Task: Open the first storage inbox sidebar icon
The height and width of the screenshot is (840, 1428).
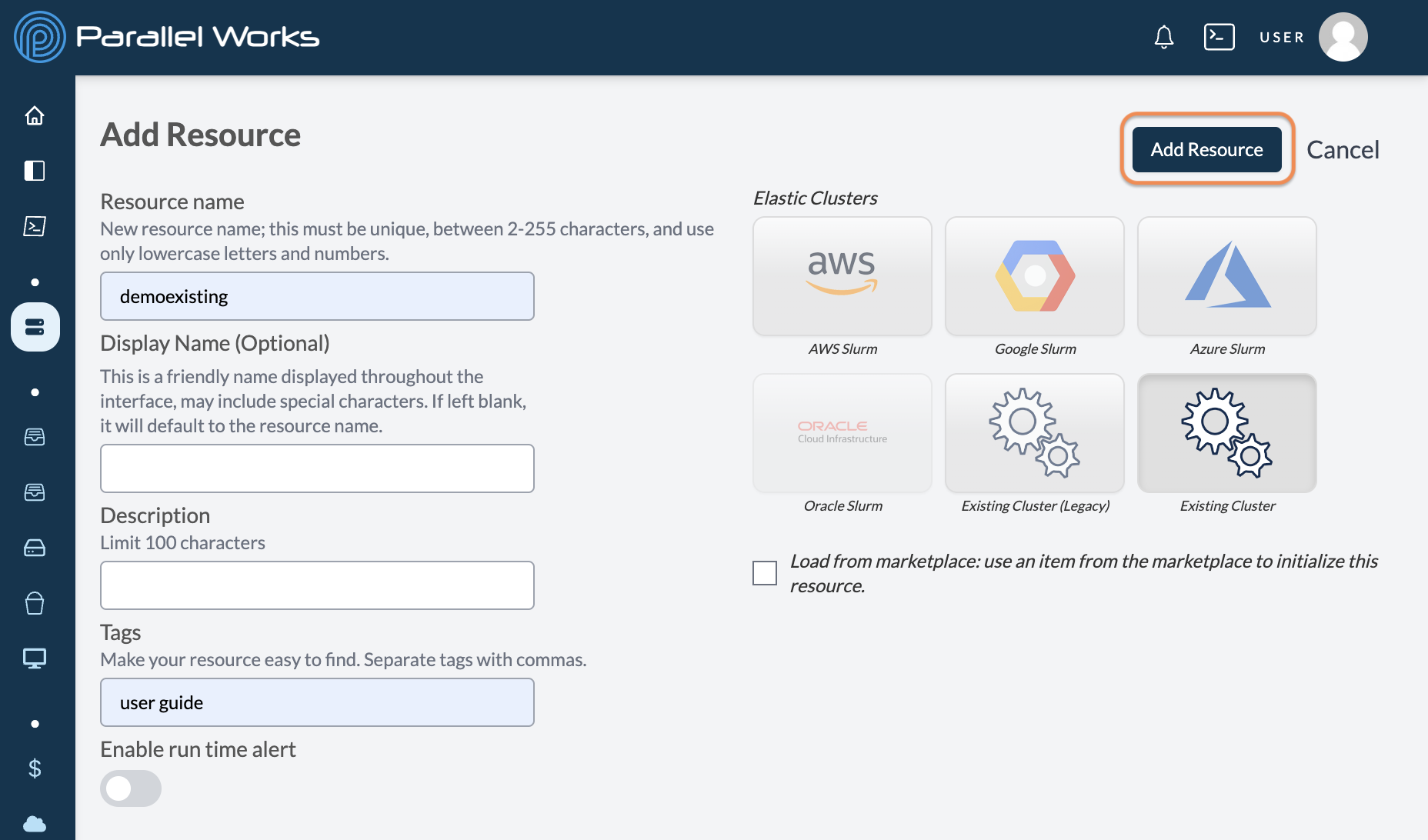Action: point(35,437)
